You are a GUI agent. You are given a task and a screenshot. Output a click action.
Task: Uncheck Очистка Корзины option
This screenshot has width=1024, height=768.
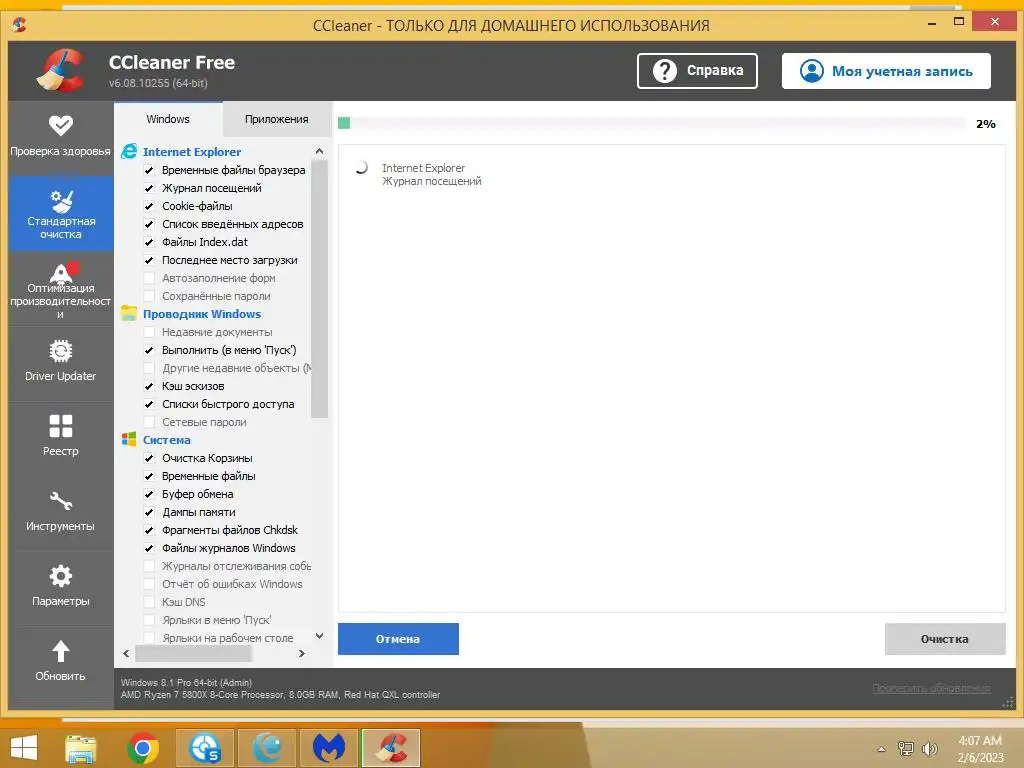[149, 458]
